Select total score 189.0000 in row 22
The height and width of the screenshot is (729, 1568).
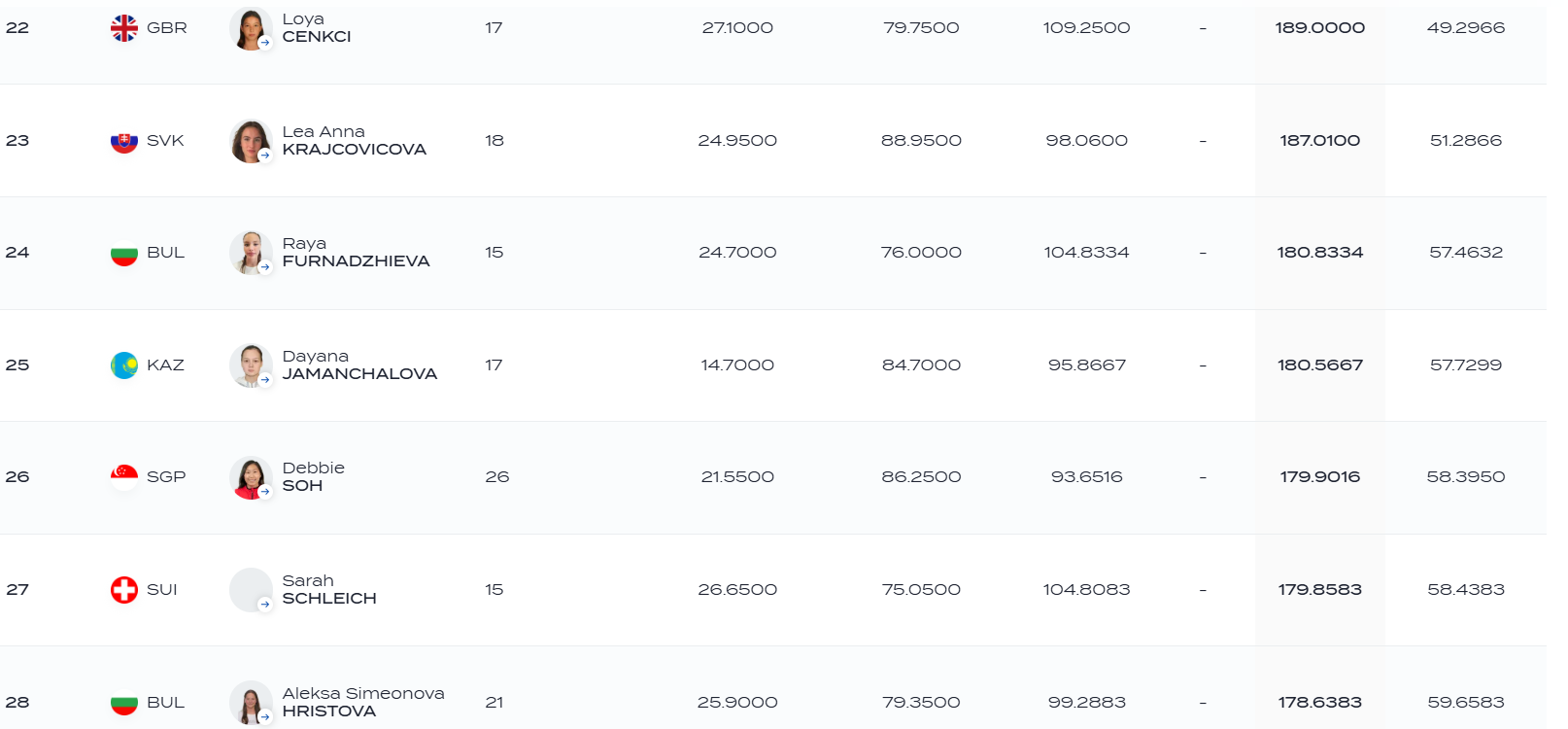[1319, 28]
